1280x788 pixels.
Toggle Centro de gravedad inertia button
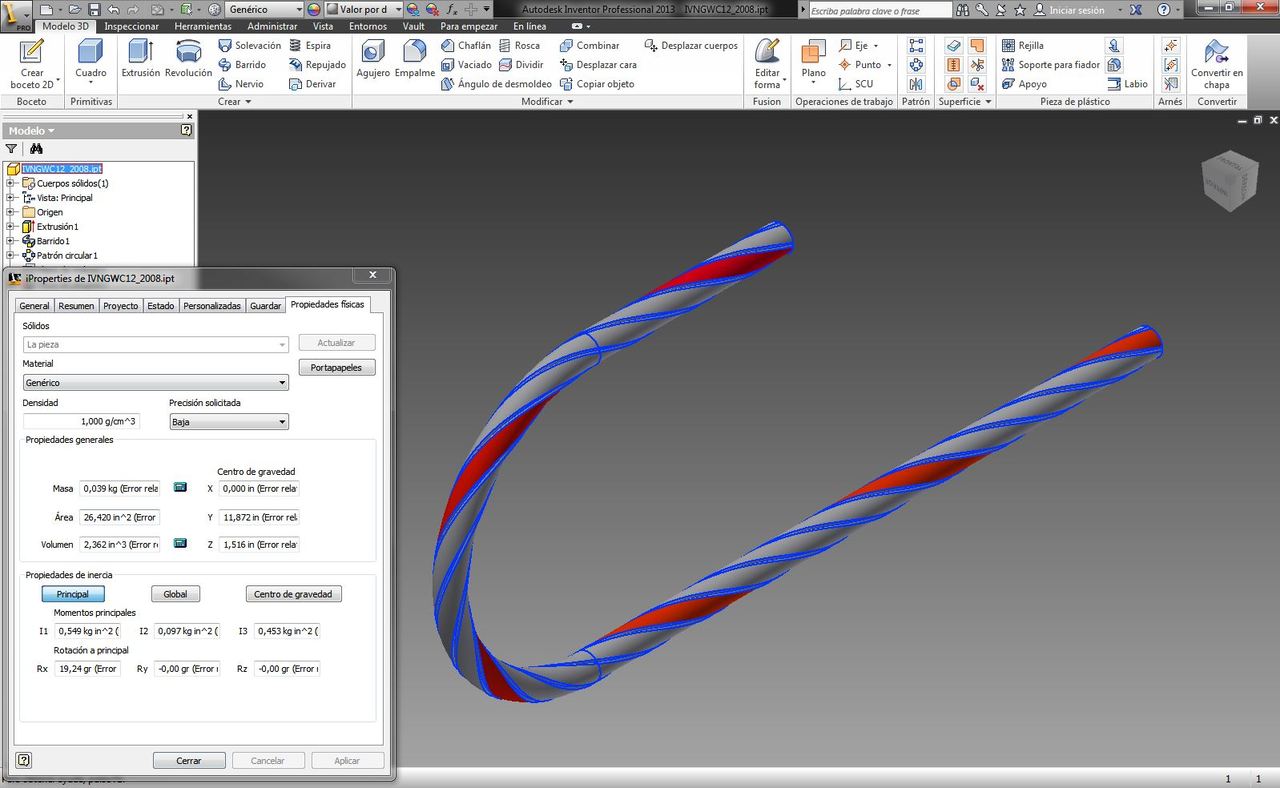[294, 594]
